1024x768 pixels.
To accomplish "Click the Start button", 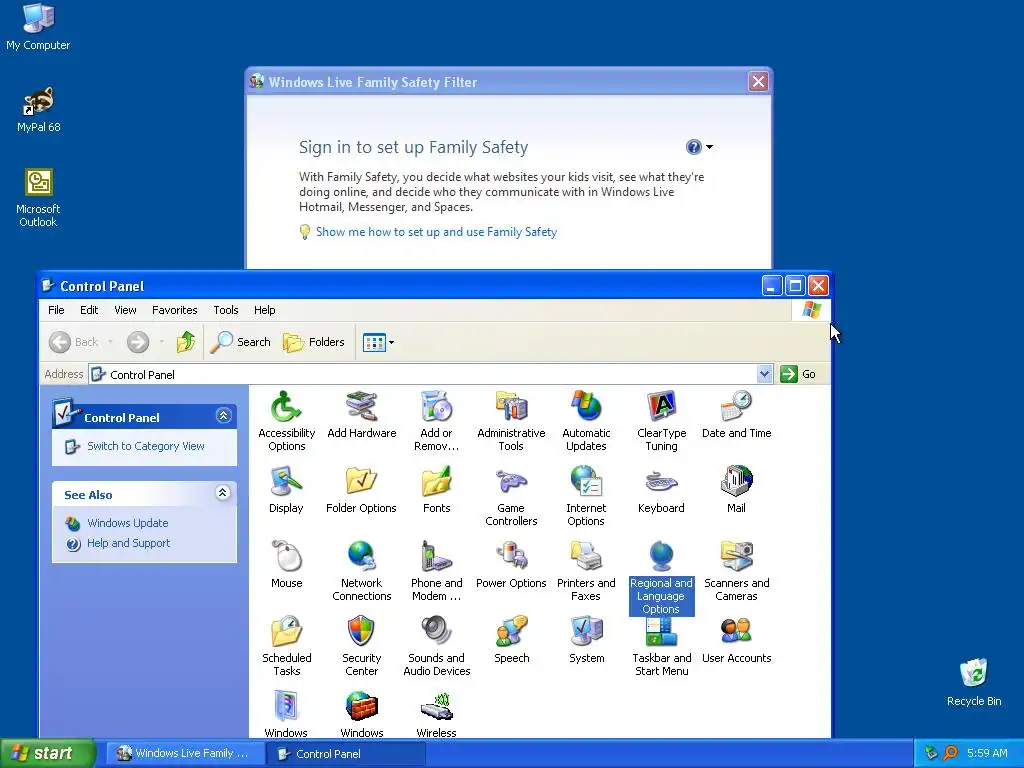I will click(x=47, y=754).
